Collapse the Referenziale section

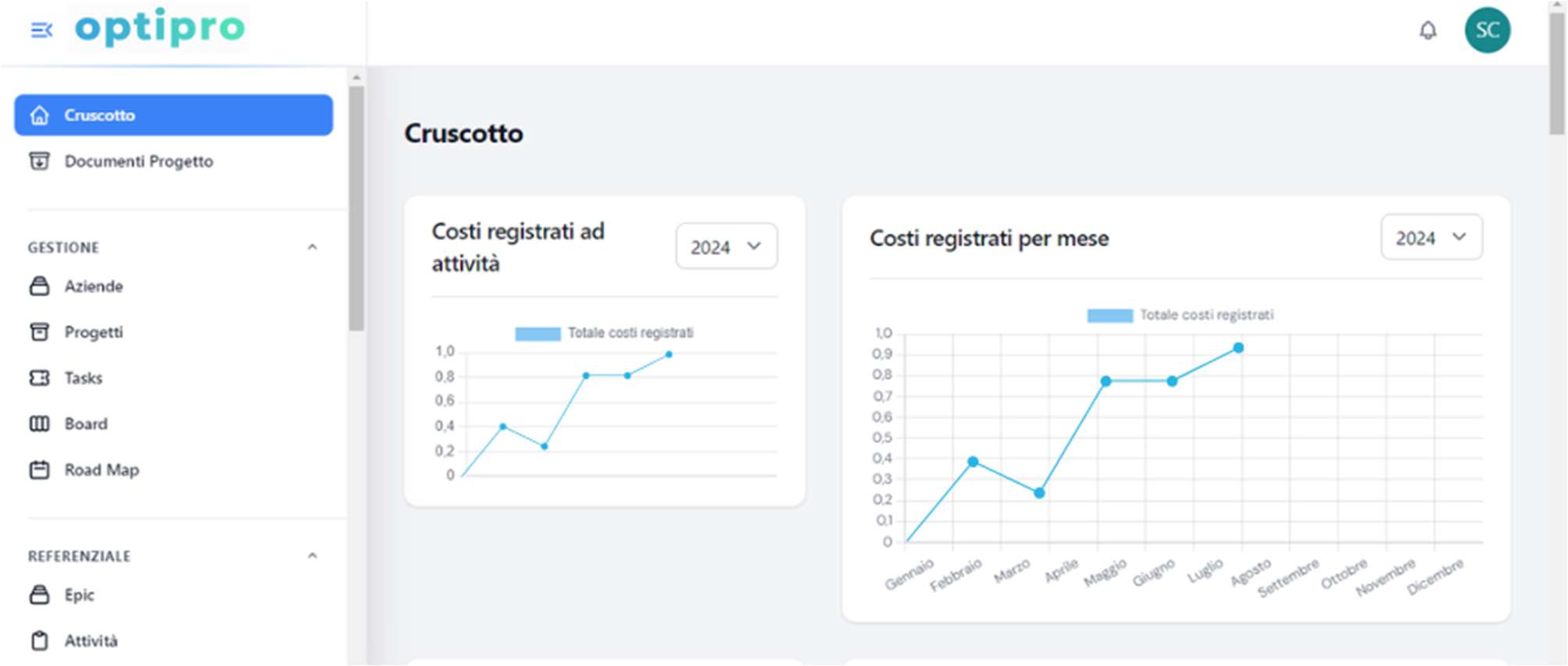312,556
